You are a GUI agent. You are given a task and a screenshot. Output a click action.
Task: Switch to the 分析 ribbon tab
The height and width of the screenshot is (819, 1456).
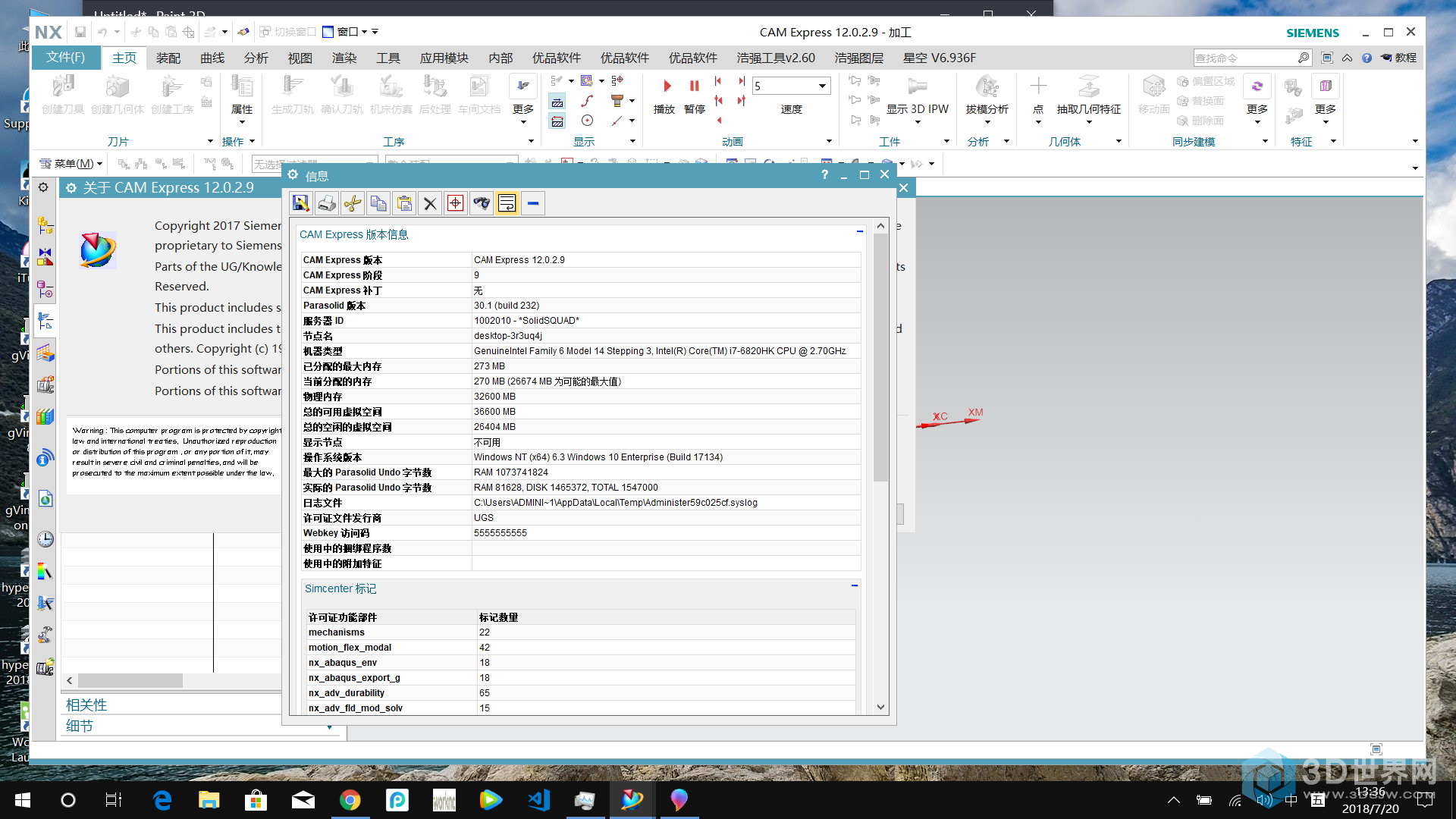point(256,58)
